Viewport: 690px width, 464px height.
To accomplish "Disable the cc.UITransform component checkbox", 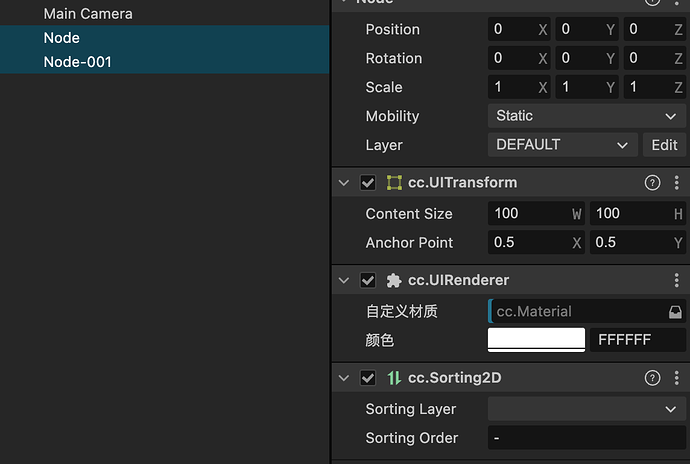I will coord(368,183).
